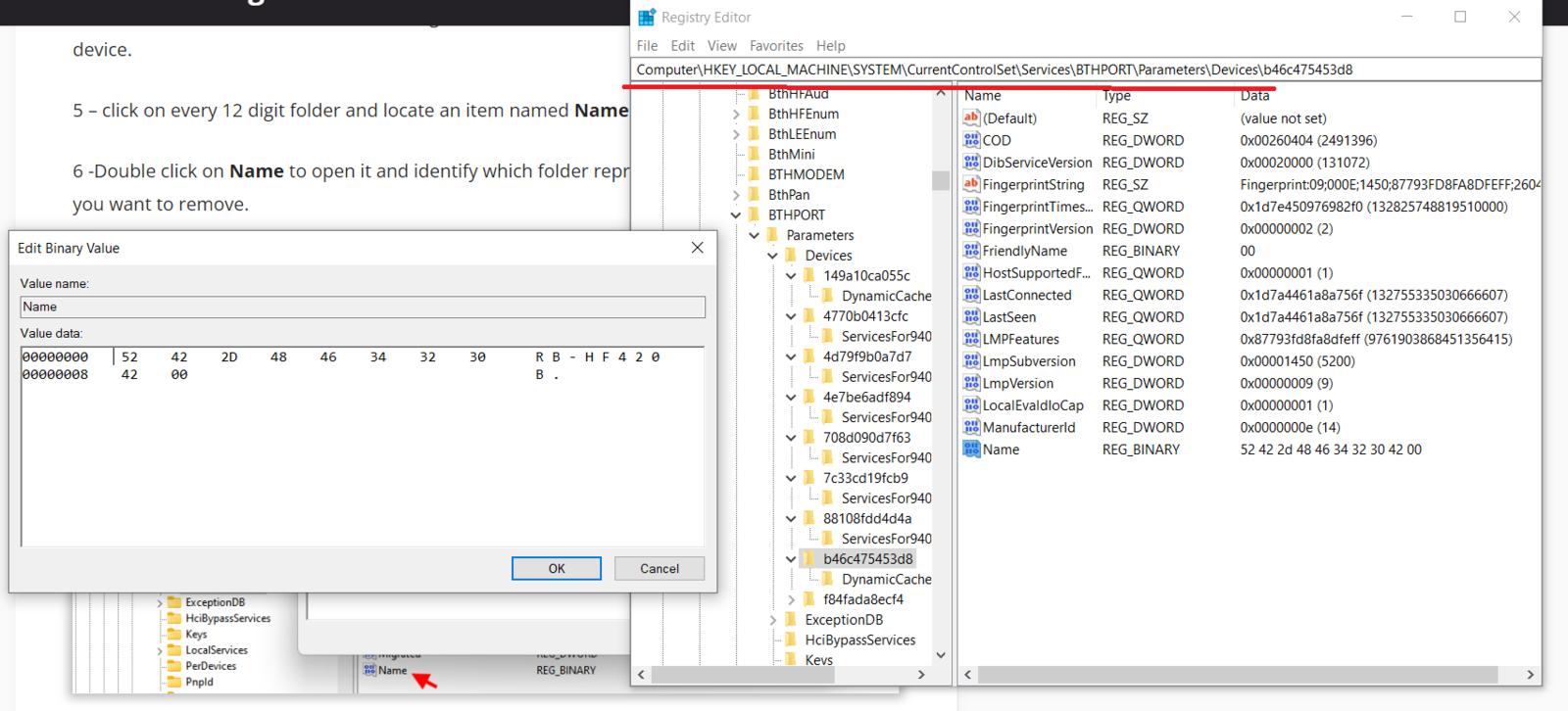
Task: Expand the f84fada8ecf4 device key
Action: (792, 599)
